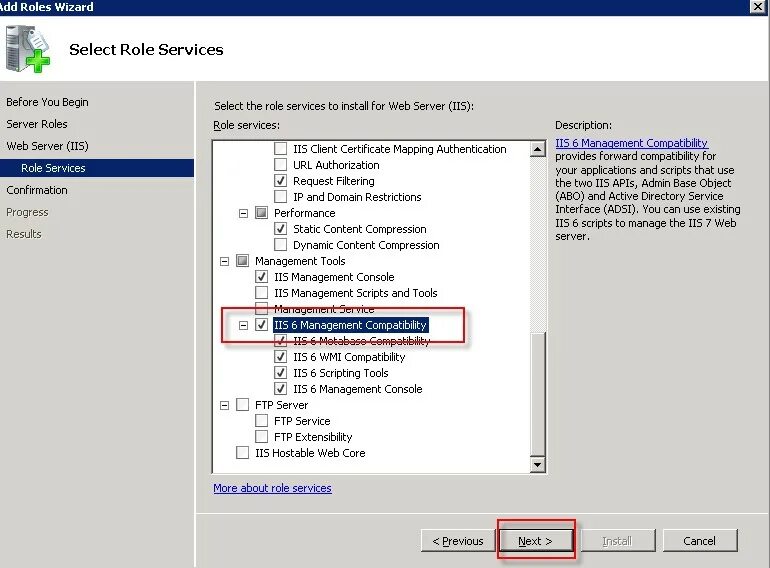This screenshot has width=770, height=568.
Task: Toggle the FTP Service checkbox
Action: (261, 421)
